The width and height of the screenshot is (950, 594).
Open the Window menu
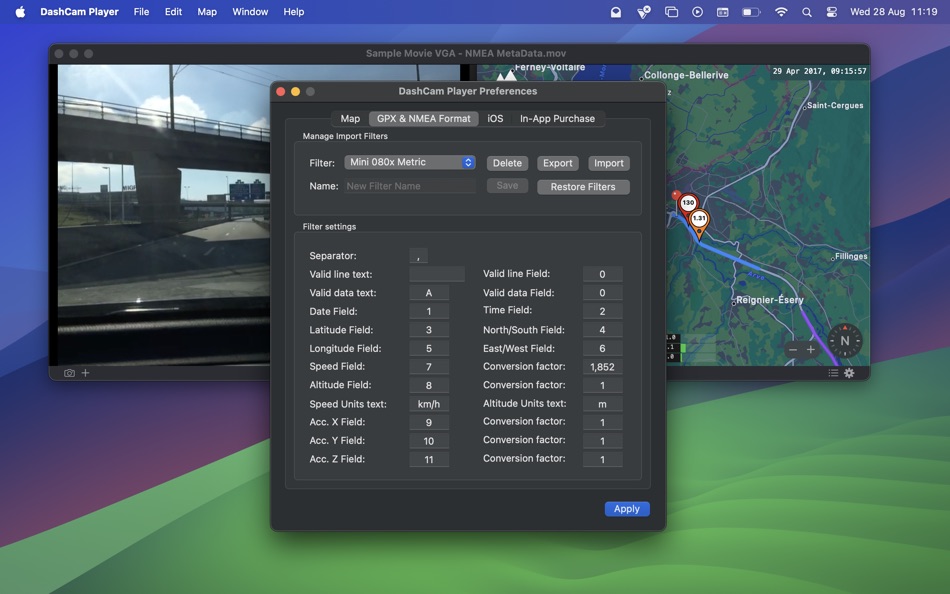250,12
